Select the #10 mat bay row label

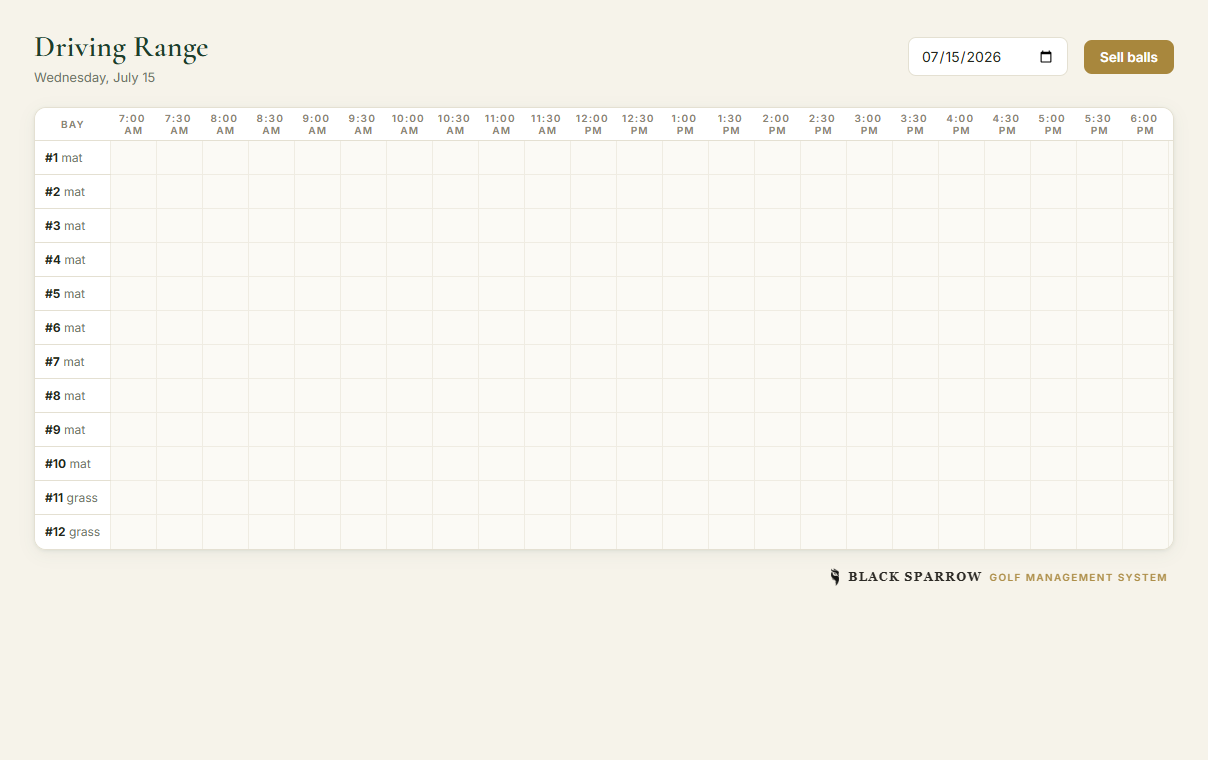click(73, 464)
